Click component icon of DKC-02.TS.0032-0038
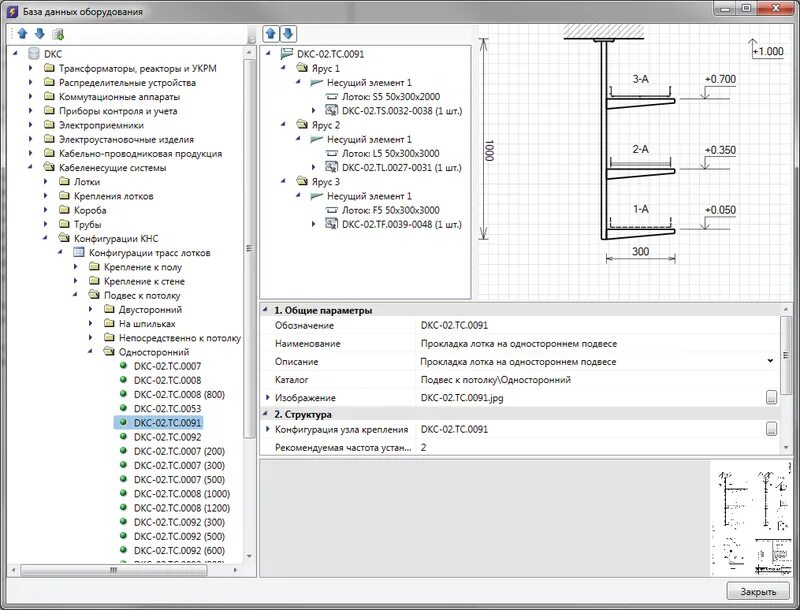800x610 pixels. tap(332, 110)
